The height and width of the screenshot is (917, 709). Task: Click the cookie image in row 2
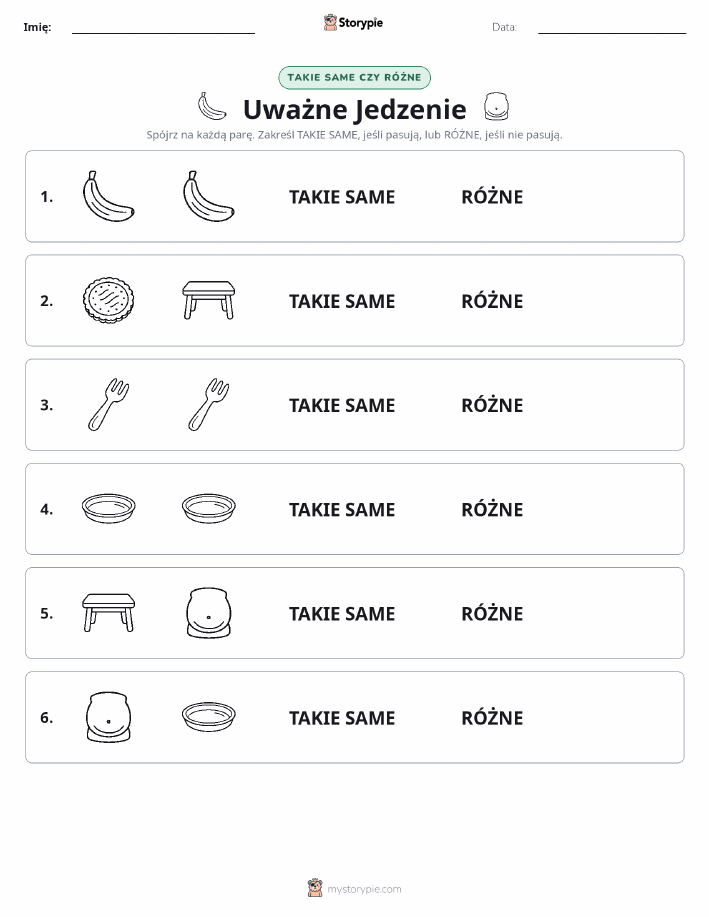(x=108, y=301)
